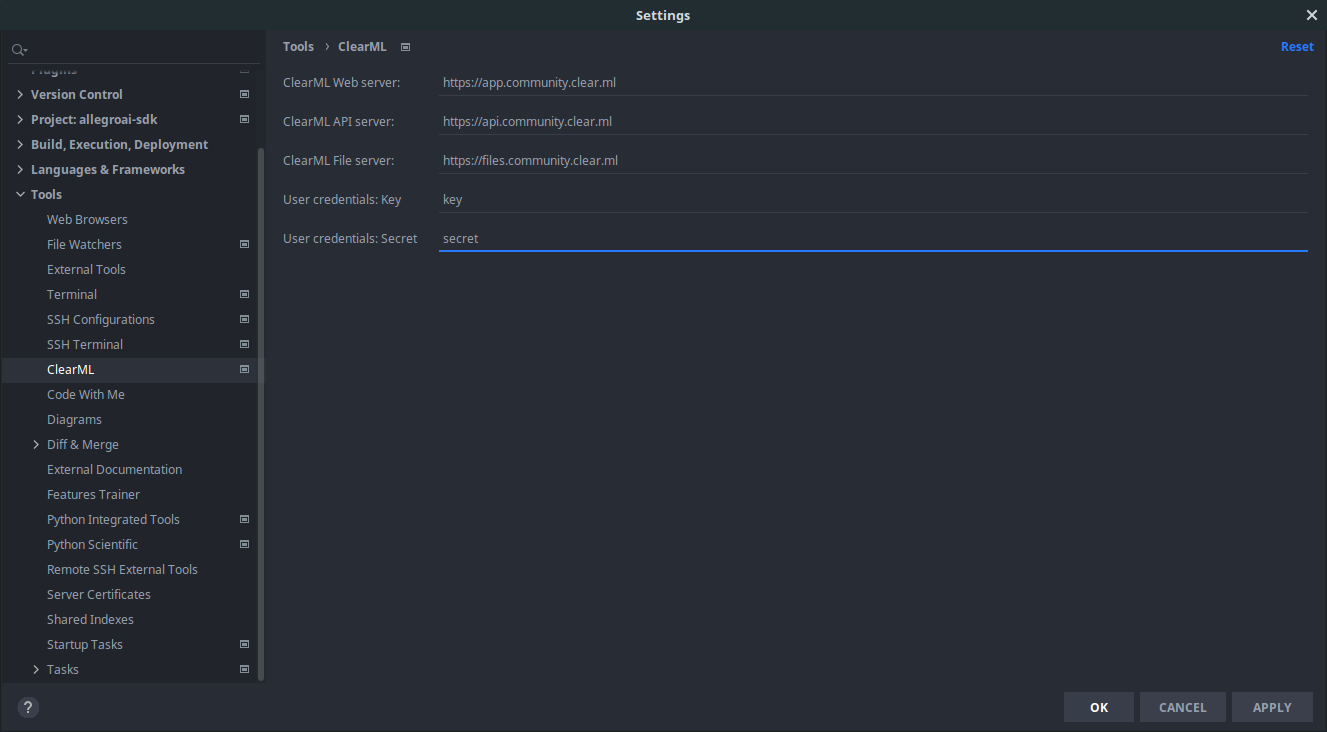Click project-level icon beside Version Control
The height and width of the screenshot is (732, 1327).
click(244, 94)
